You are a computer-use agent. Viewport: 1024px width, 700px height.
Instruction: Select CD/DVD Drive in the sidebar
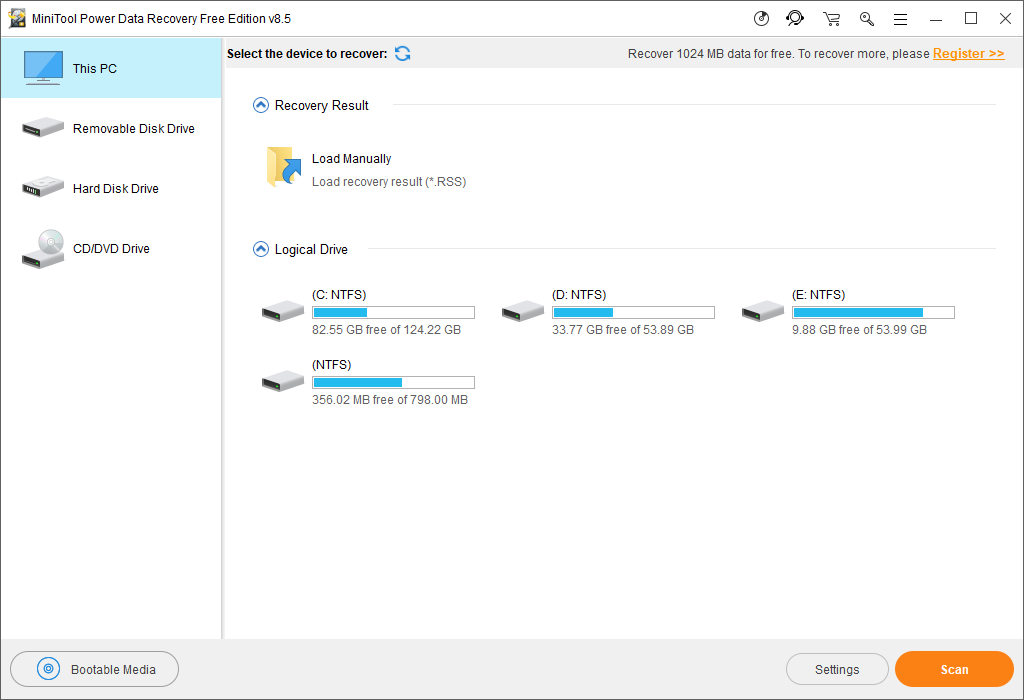coord(111,249)
